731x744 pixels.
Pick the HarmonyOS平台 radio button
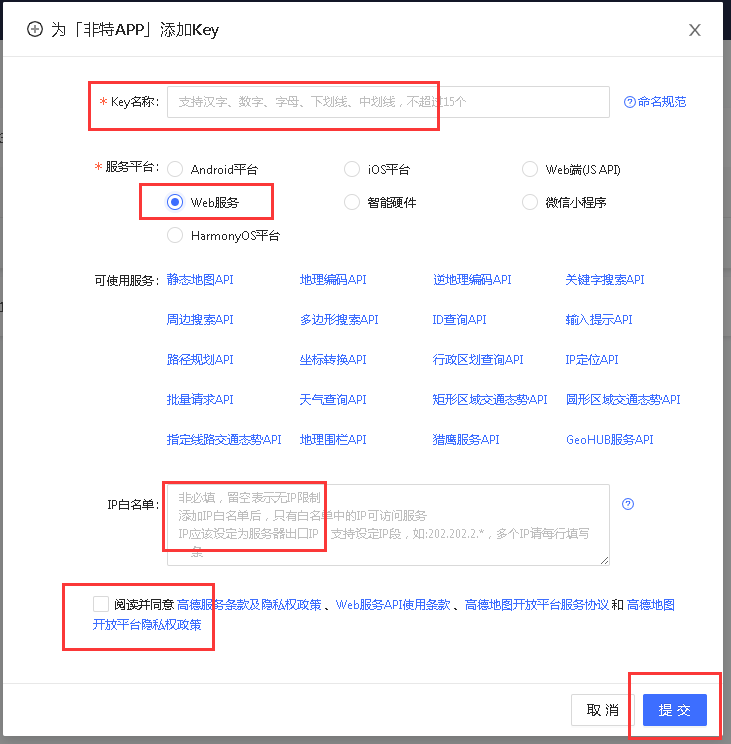[175, 236]
